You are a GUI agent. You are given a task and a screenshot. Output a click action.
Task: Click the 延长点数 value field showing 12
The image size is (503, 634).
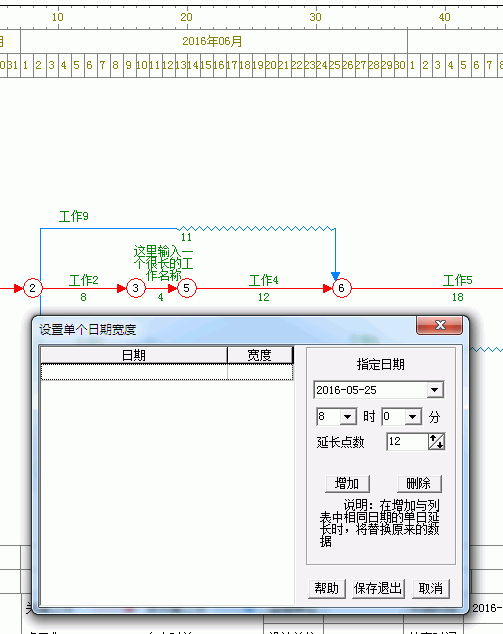pos(407,441)
